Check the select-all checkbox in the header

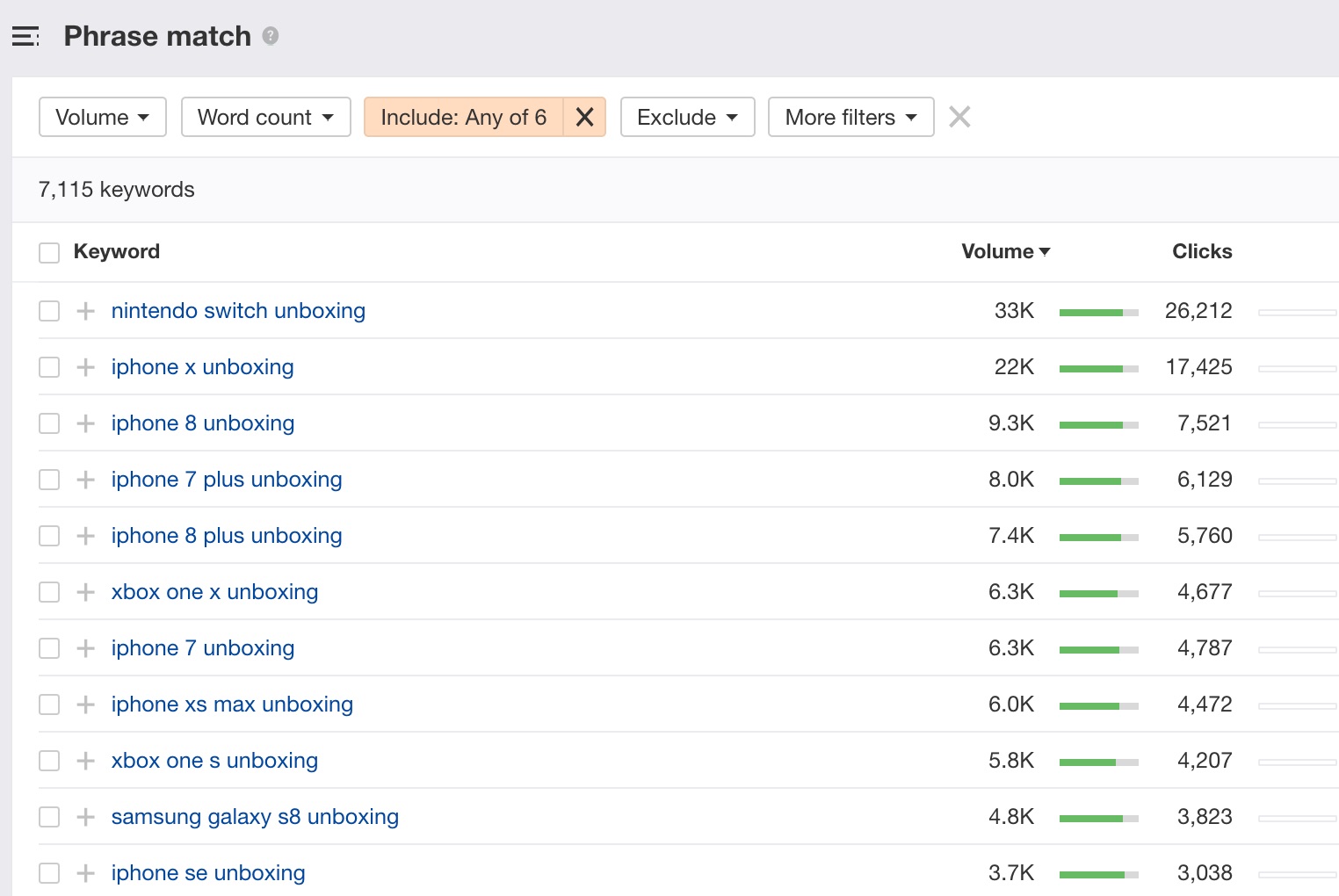coord(49,252)
